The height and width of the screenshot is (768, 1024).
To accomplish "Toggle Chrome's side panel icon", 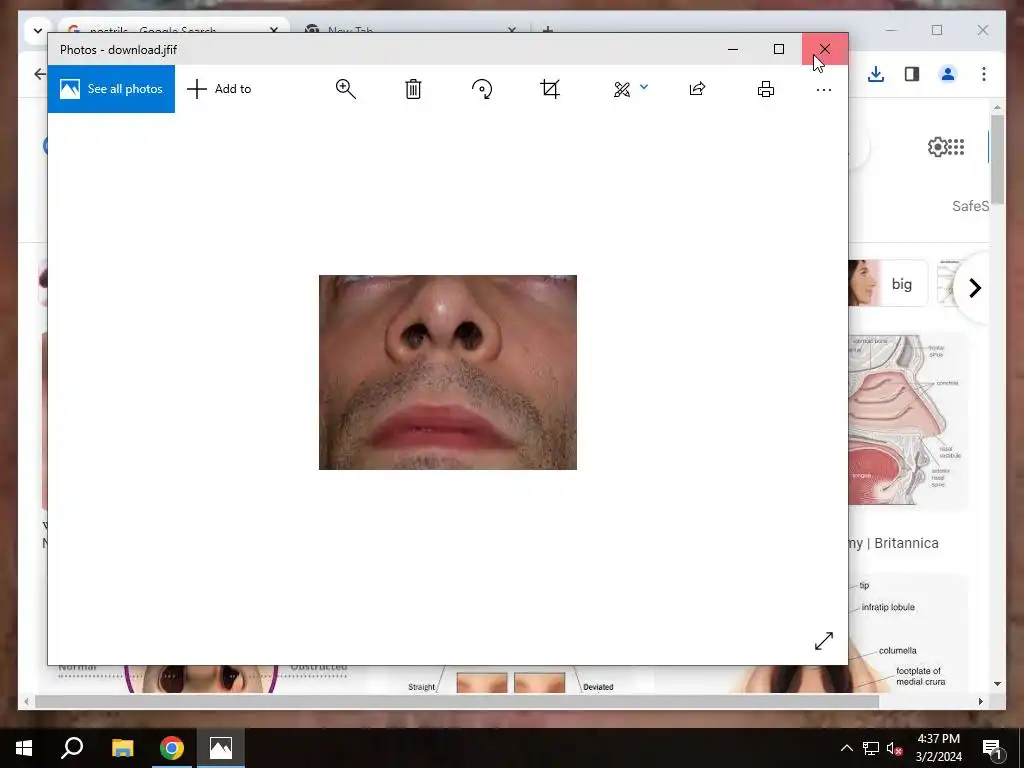I will [x=912, y=74].
